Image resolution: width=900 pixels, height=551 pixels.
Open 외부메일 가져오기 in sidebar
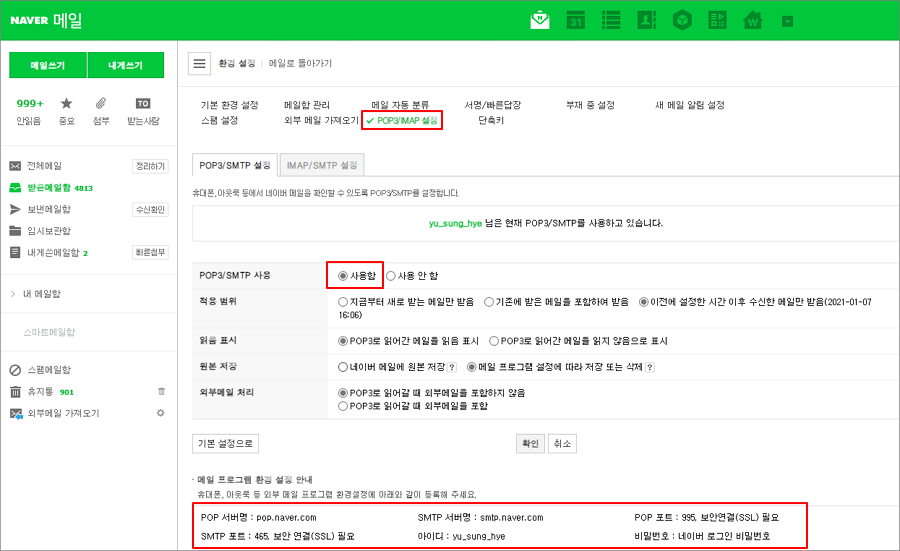click(63, 413)
